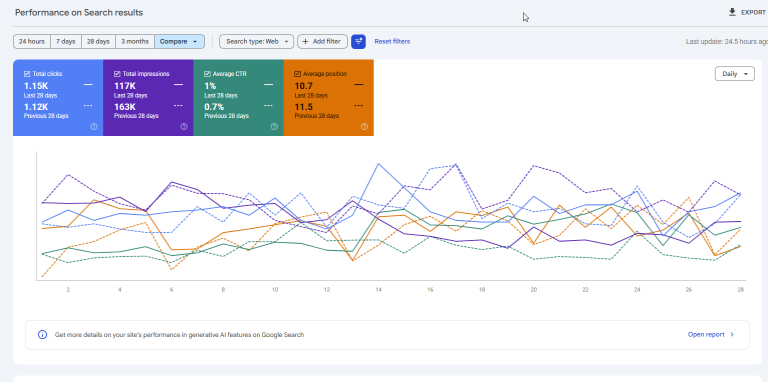Viewport: 768px width, 382px height.
Task: Select the 7 days date range
Action: coord(66,42)
